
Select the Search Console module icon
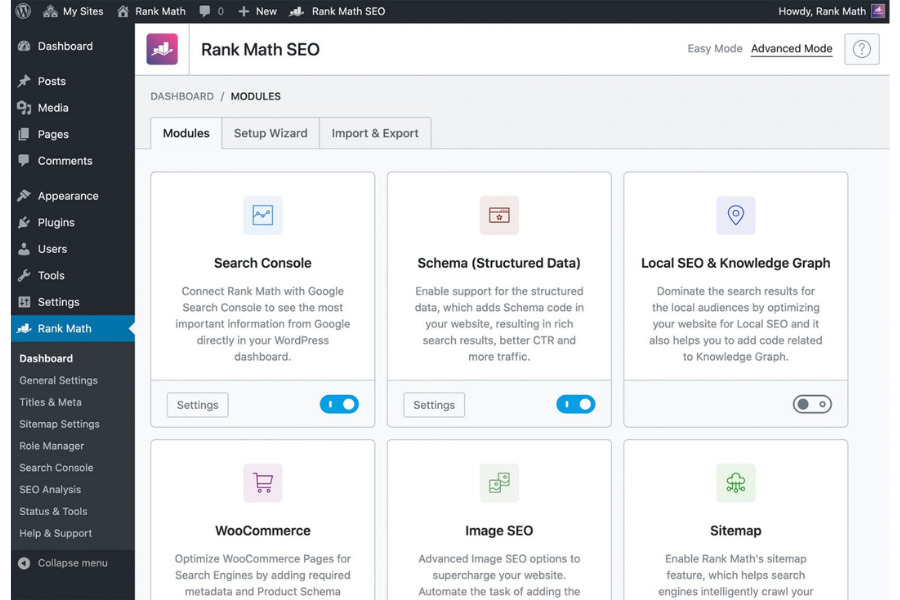(262, 214)
